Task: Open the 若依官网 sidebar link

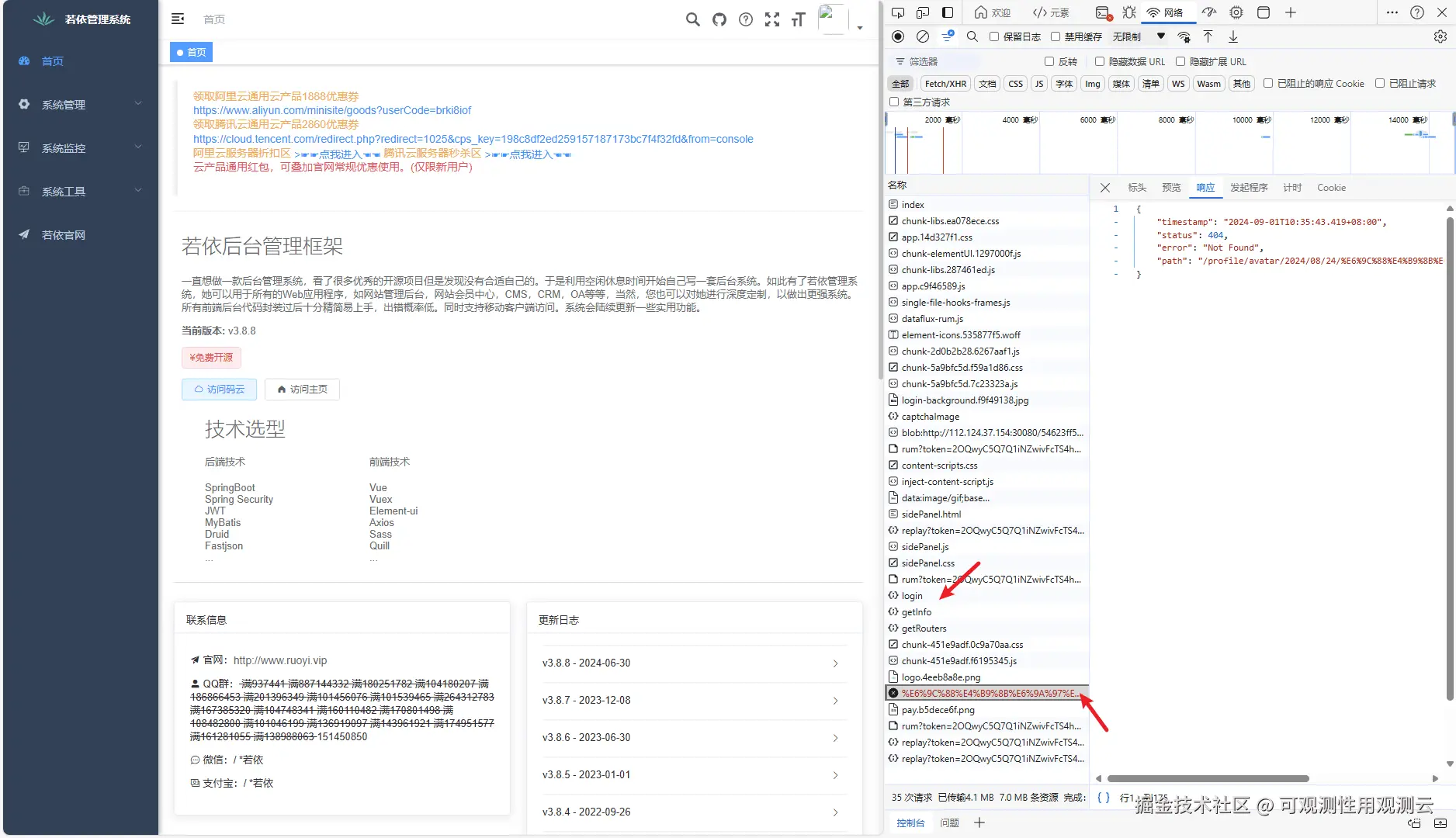Action: pos(81,234)
